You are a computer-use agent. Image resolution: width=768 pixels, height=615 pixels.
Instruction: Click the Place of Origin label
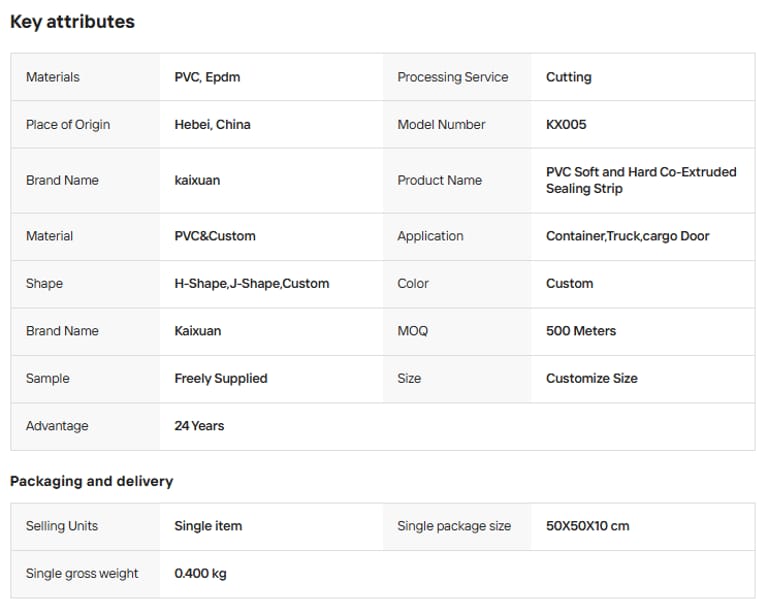click(68, 125)
